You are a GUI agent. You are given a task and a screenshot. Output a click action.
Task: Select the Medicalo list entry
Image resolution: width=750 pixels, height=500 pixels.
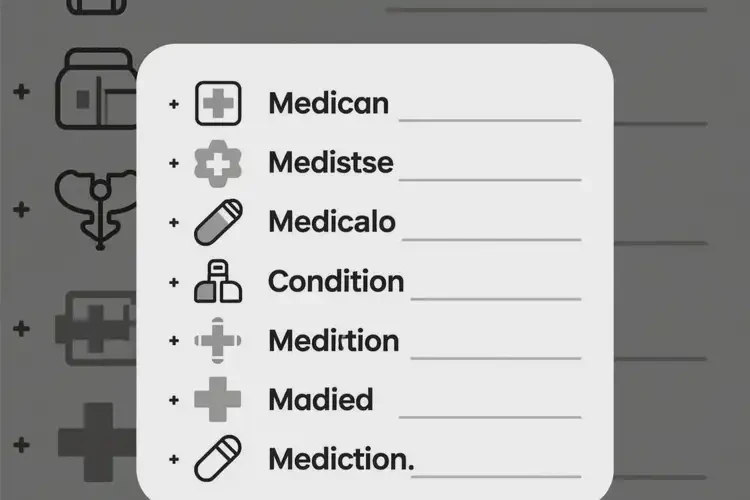(331, 222)
